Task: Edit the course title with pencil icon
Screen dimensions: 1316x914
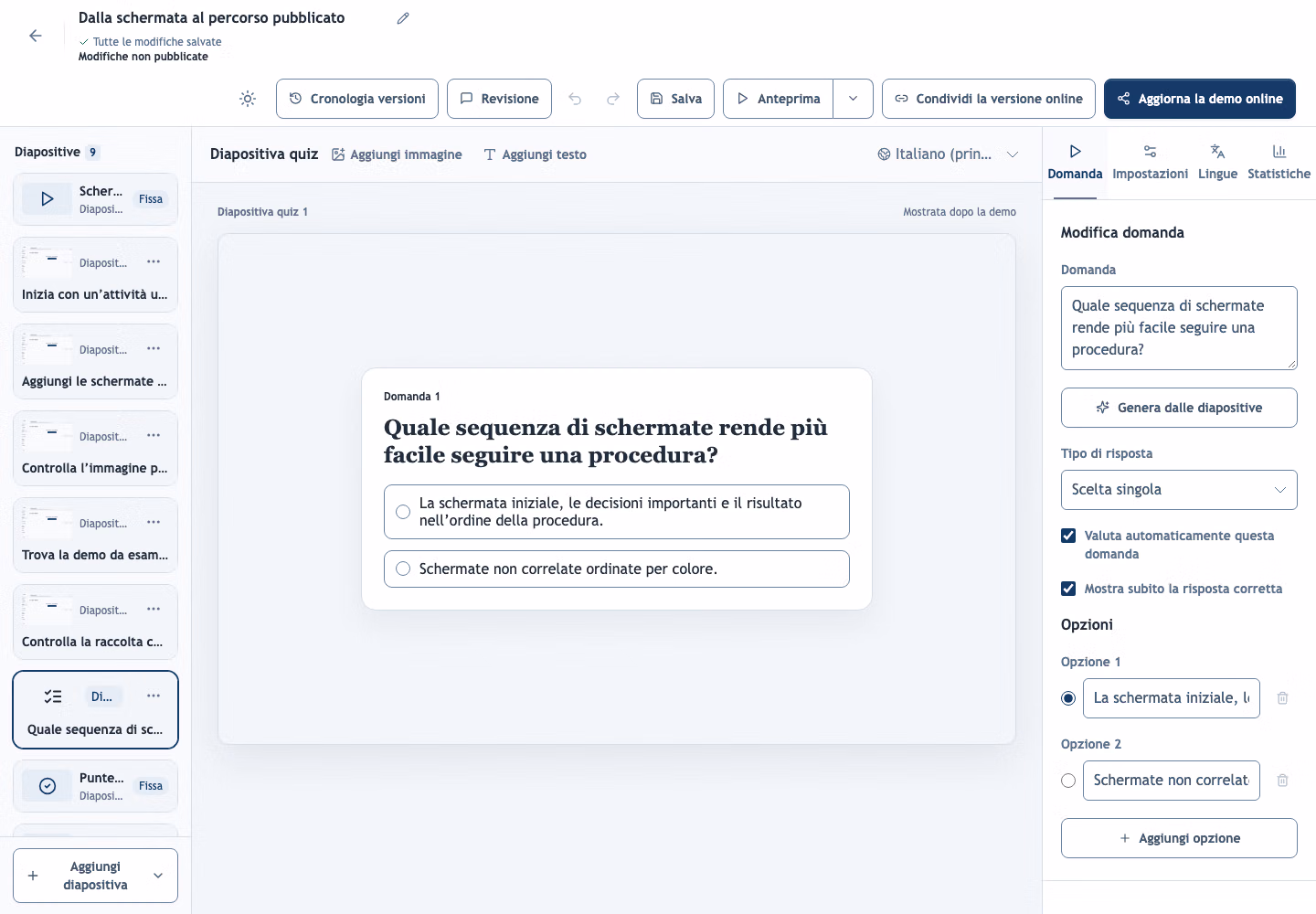Action: (x=403, y=18)
